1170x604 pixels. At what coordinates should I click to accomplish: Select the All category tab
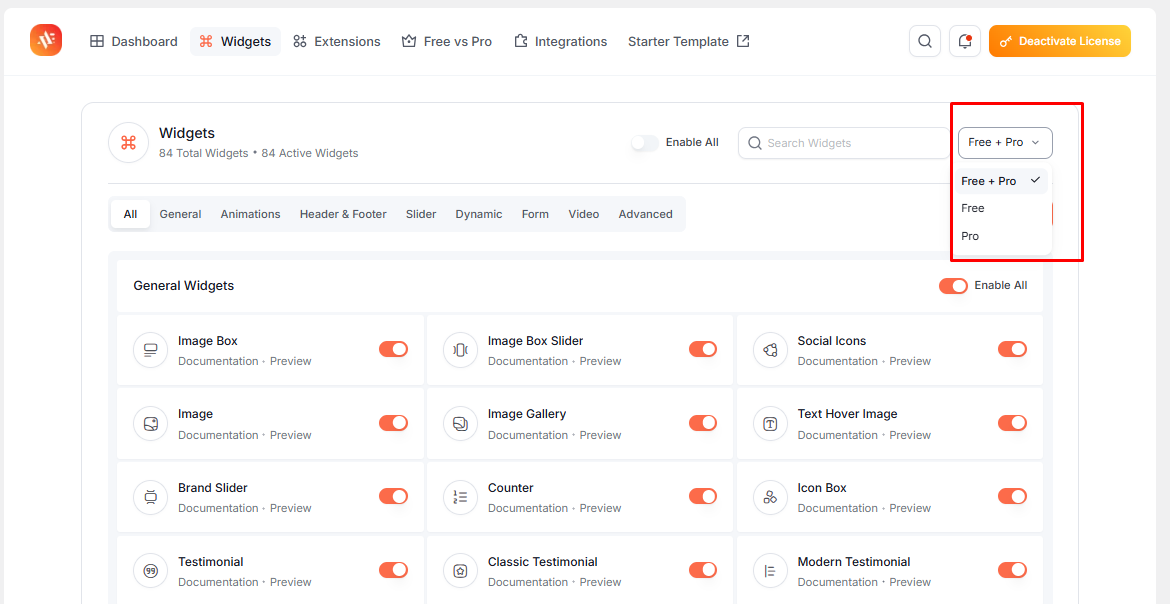click(131, 214)
